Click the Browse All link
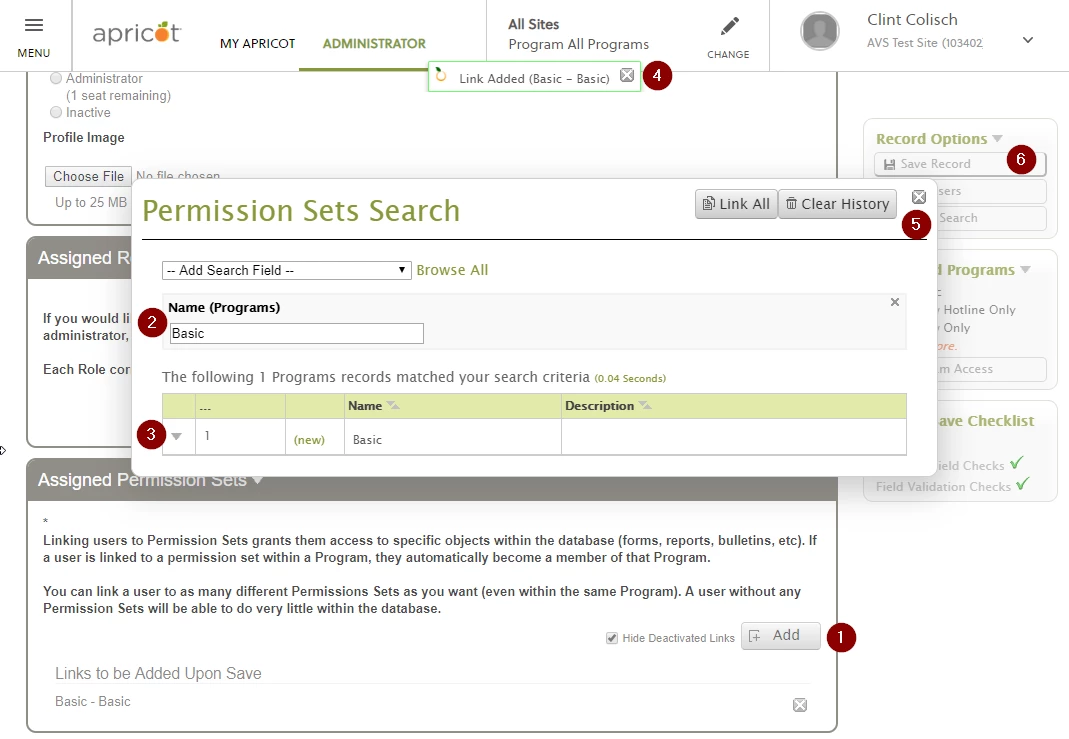 452,270
